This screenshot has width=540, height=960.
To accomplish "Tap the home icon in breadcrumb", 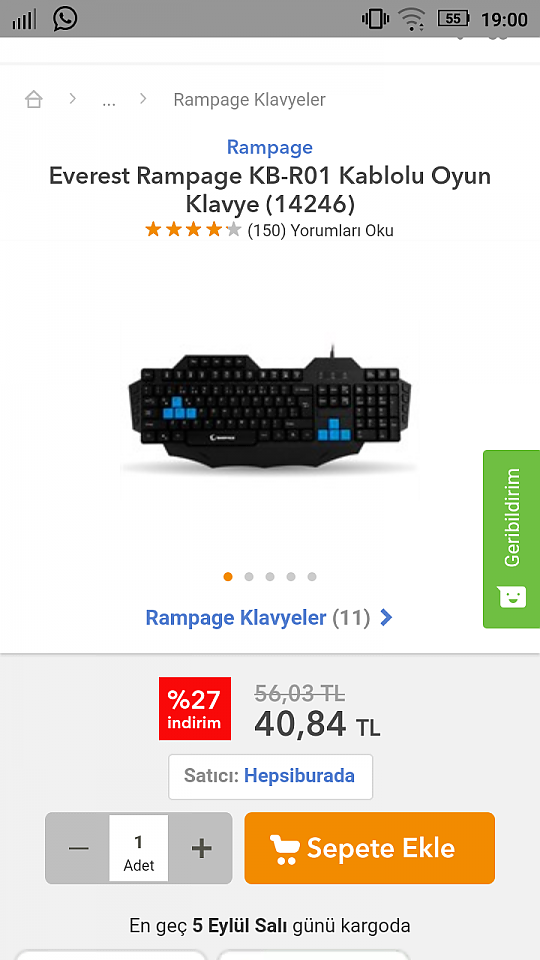I will (34, 99).
